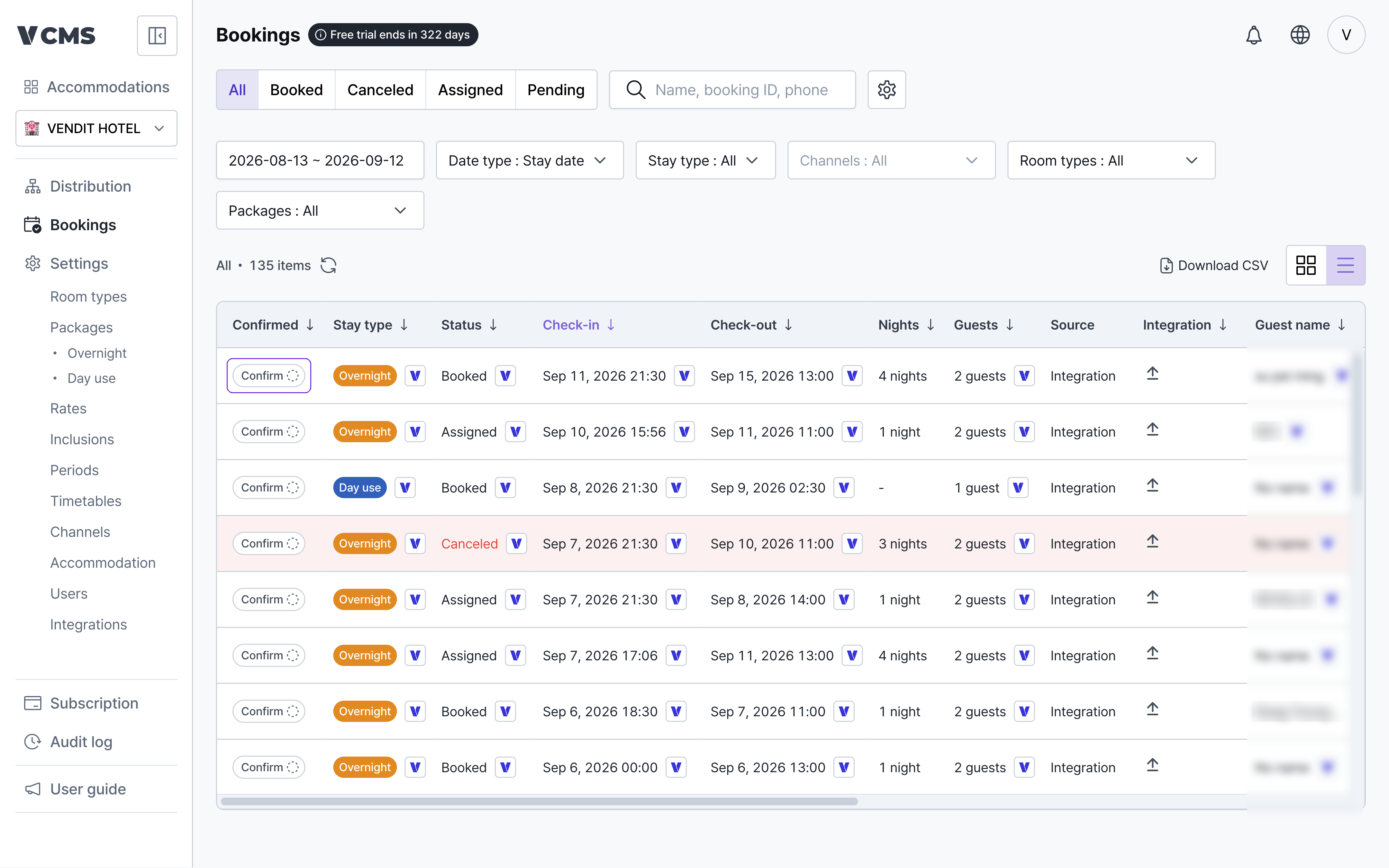Click V icon next to Canceled status
Viewport: 1389px width, 868px height.
pyautogui.click(x=516, y=544)
